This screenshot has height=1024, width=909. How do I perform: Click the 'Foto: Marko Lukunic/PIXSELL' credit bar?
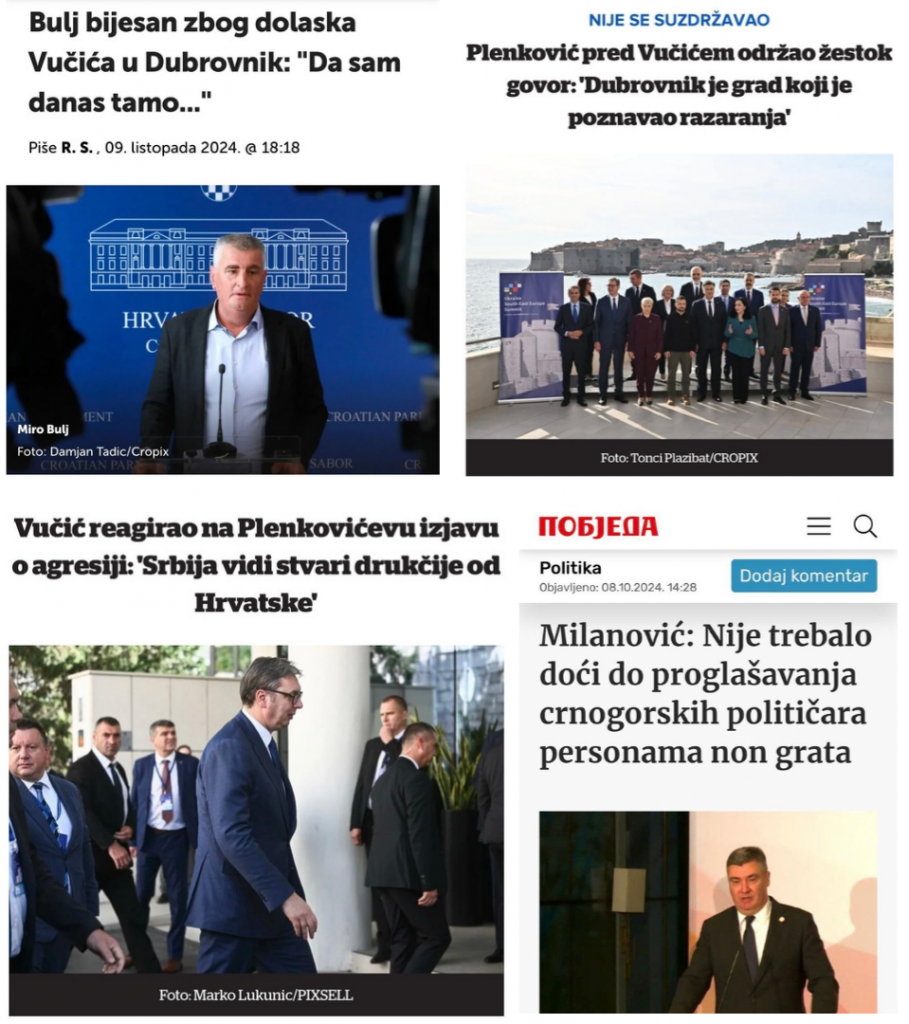(256, 995)
